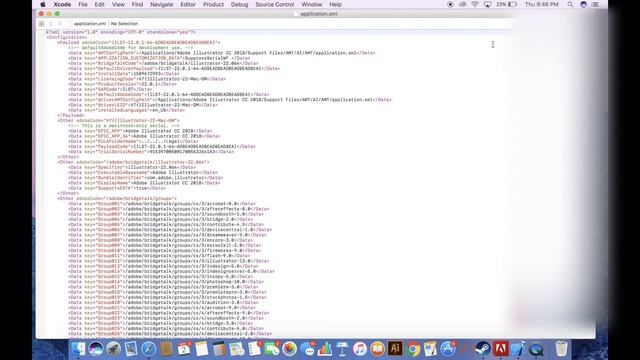Click the Group001 acrobat-8.0 line
Image resolution: width=640 pixels, height=360 pixels.
(162, 204)
